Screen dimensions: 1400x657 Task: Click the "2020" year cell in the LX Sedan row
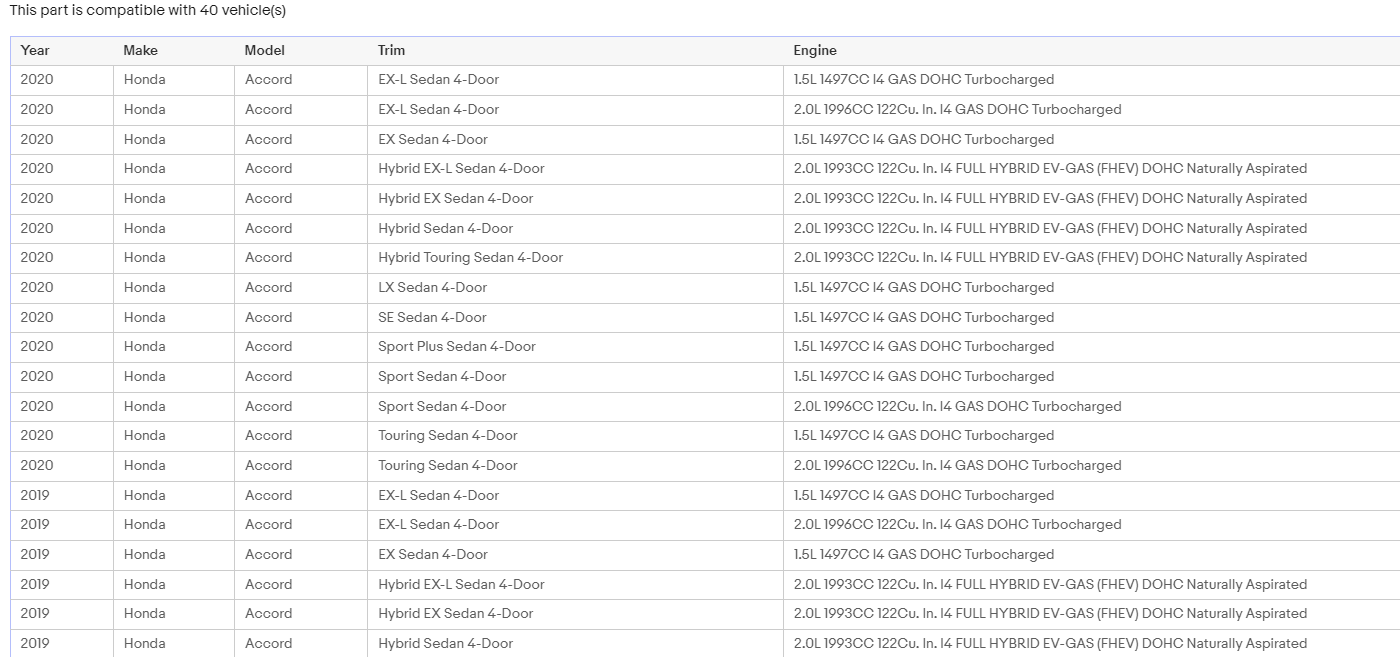(x=62, y=288)
